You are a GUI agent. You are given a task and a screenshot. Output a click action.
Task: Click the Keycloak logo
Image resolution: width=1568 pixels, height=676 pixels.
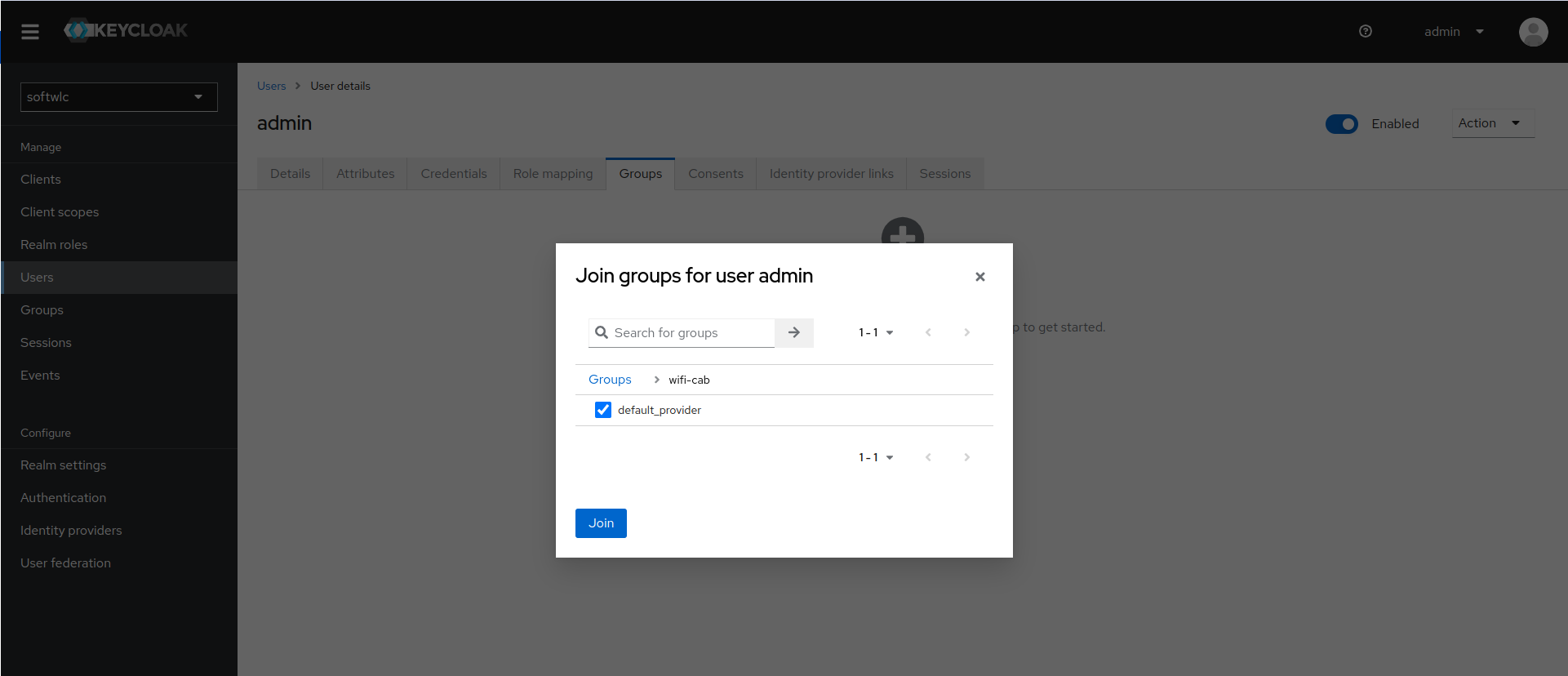[x=127, y=31]
